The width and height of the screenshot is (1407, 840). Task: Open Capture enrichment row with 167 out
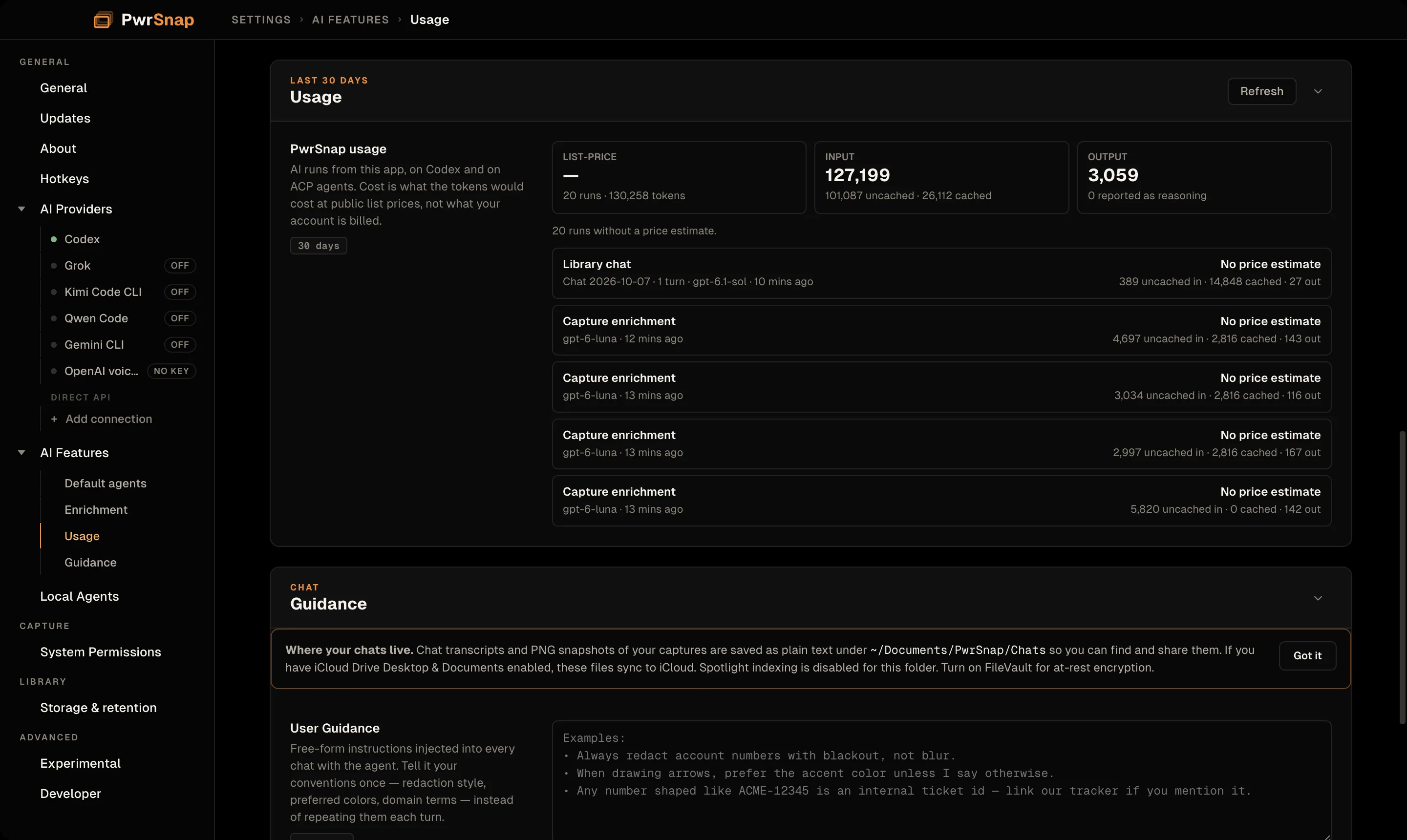[941, 444]
